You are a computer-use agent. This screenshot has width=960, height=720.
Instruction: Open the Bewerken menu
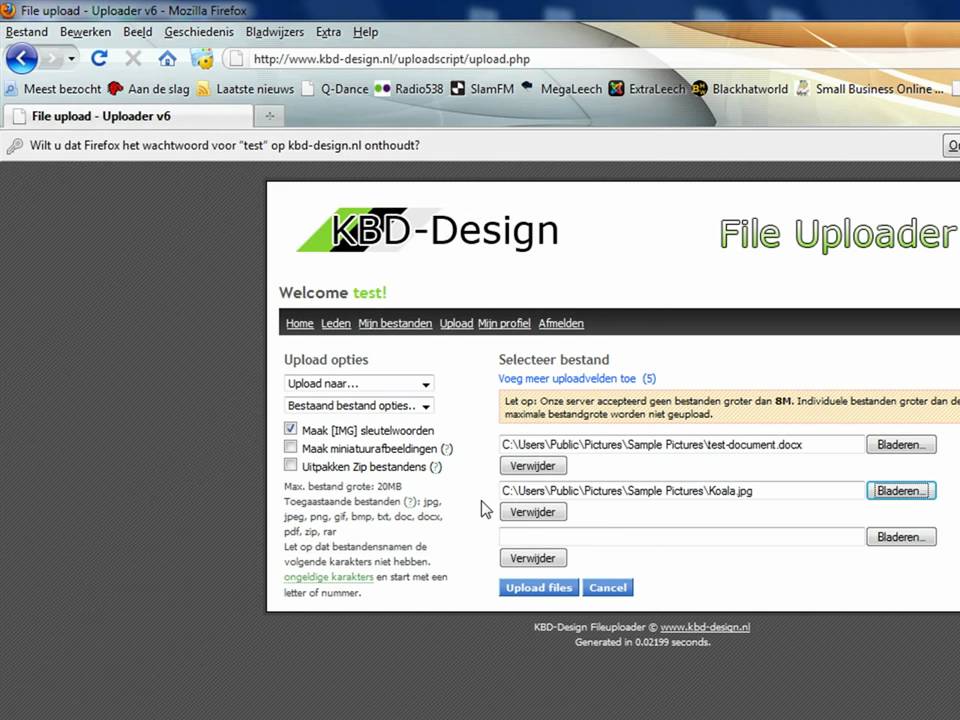[85, 32]
